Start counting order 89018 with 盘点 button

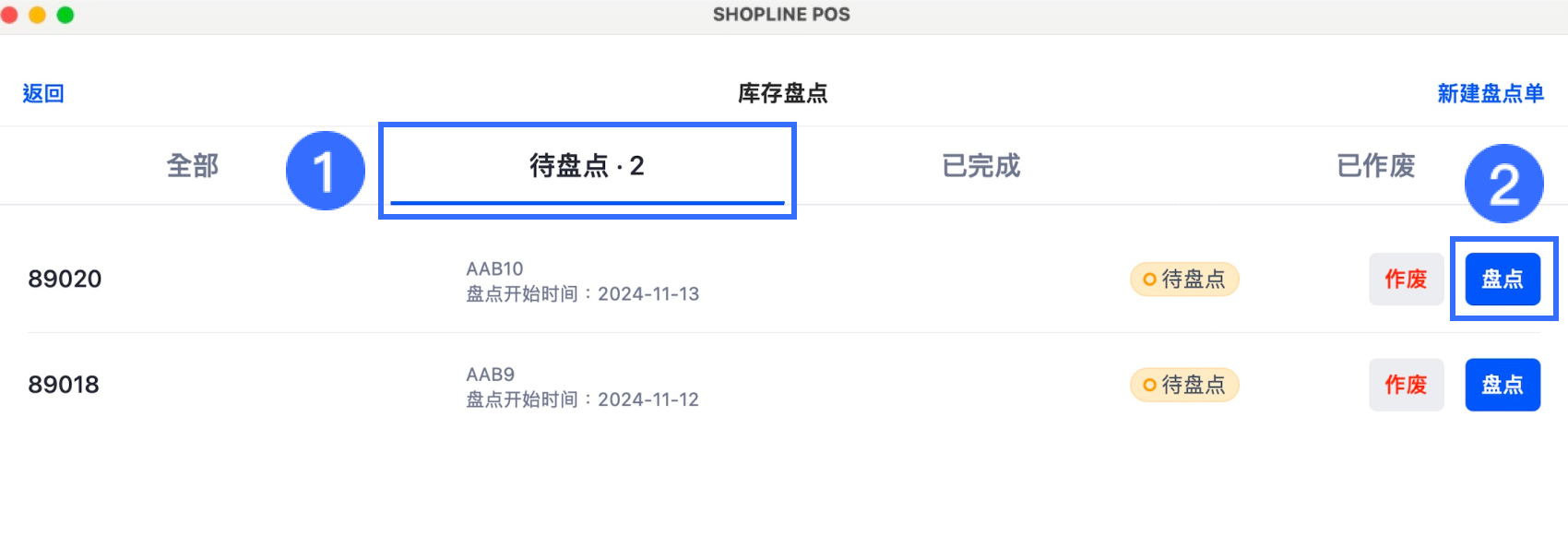[1503, 385]
